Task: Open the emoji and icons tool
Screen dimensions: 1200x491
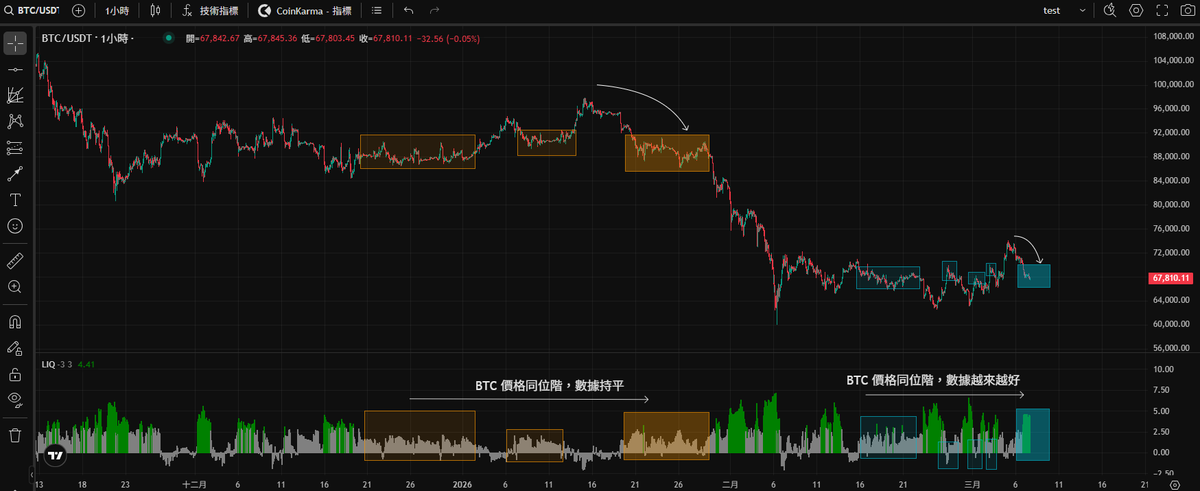Action: [15, 226]
